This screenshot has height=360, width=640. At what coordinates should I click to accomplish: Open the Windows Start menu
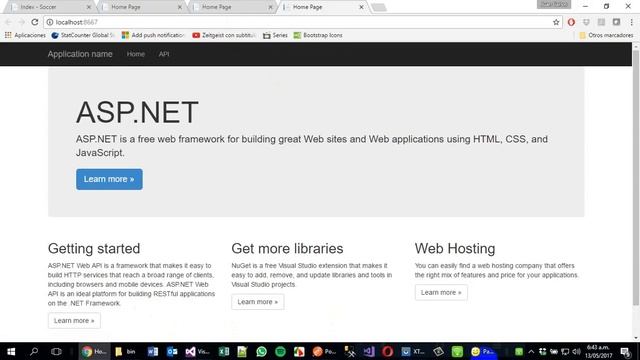[x=11, y=351]
